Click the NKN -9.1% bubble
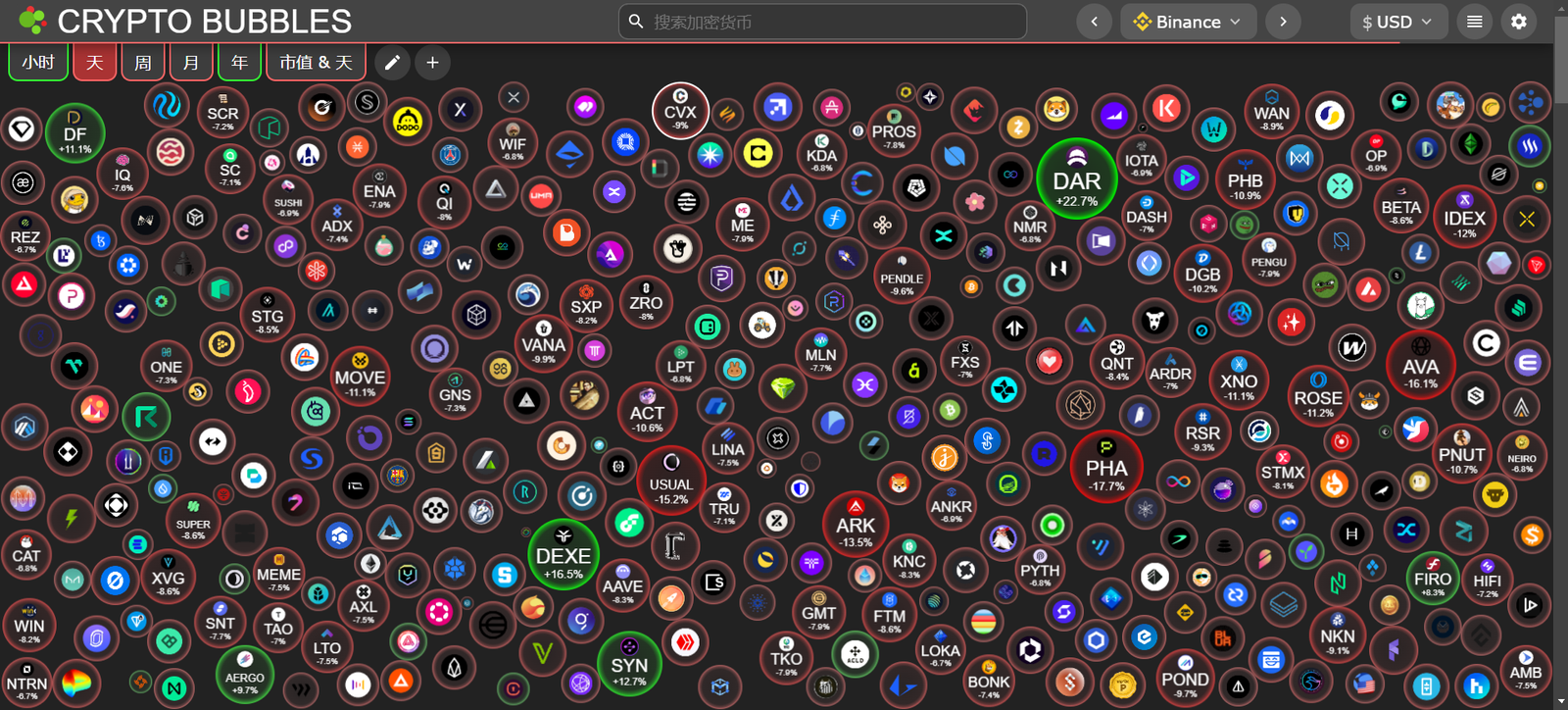The height and width of the screenshot is (710, 1568). click(x=1338, y=634)
